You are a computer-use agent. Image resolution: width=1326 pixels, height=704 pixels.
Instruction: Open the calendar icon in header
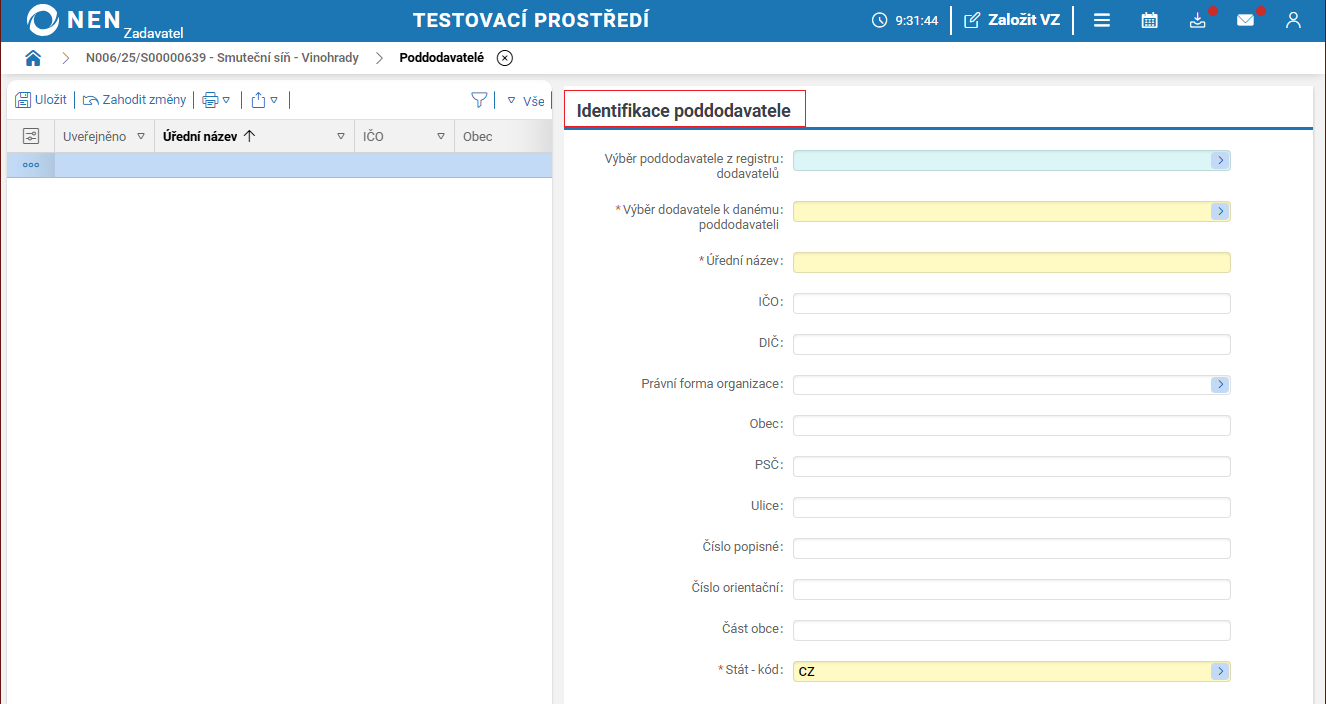click(1149, 20)
